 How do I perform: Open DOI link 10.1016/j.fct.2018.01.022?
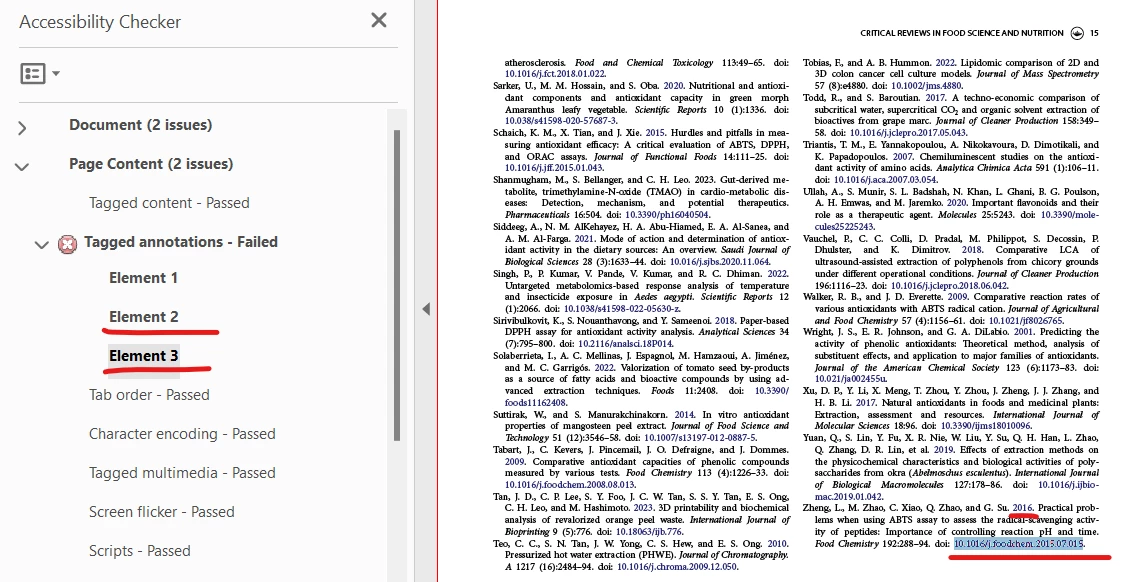coord(554,74)
